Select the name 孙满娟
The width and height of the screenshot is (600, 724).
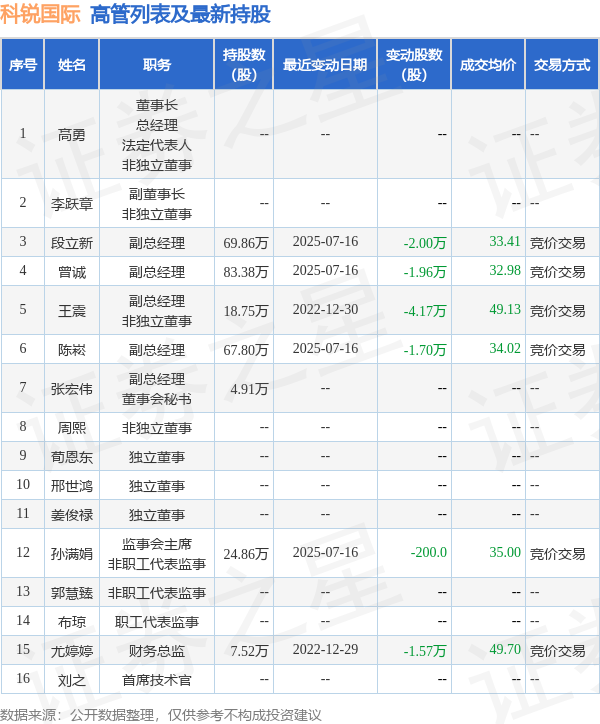pyautogui.click(x=72, y=554)
